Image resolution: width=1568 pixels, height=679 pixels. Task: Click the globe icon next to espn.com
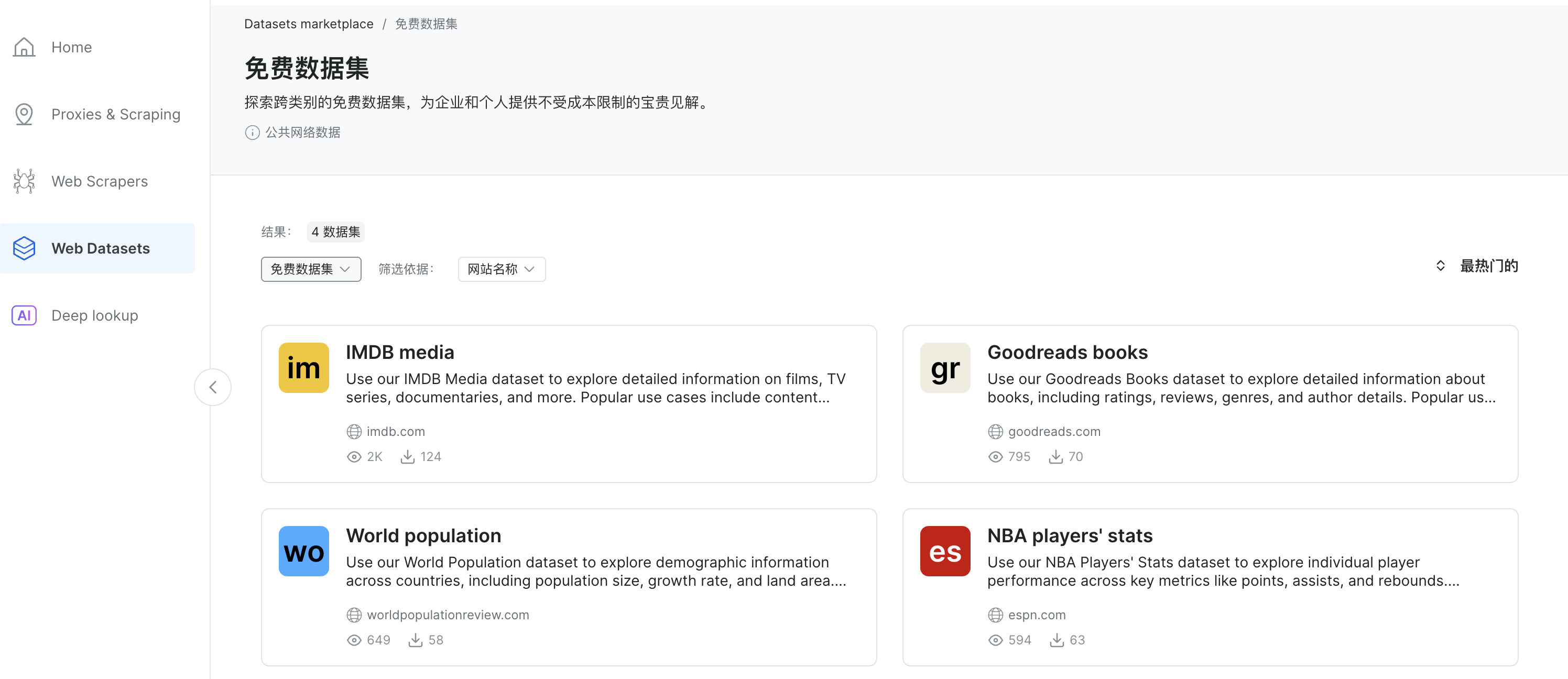click(x=995, y=615)
